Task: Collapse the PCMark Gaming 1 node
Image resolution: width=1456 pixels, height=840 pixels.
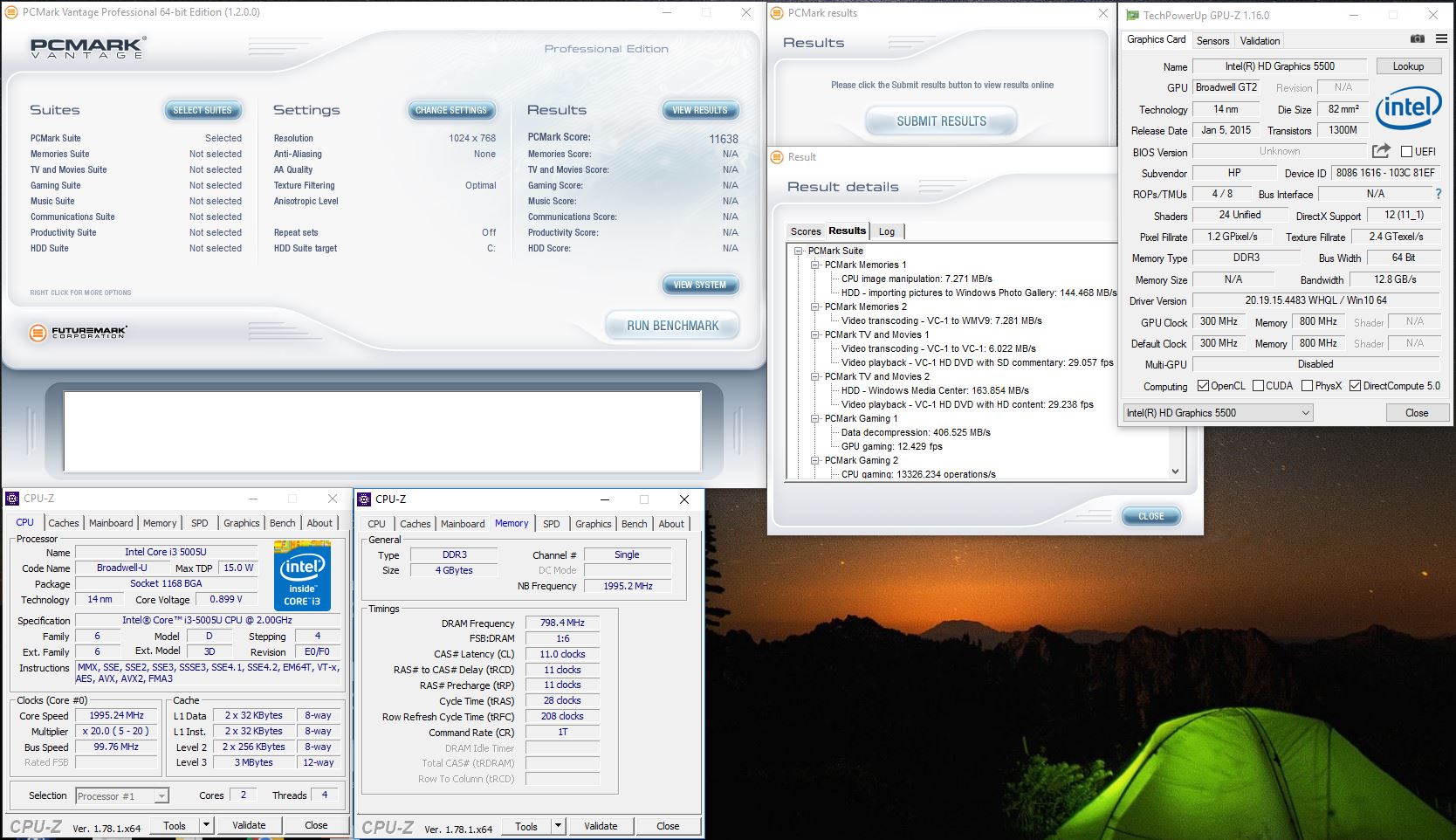Action: click(814, 418)
